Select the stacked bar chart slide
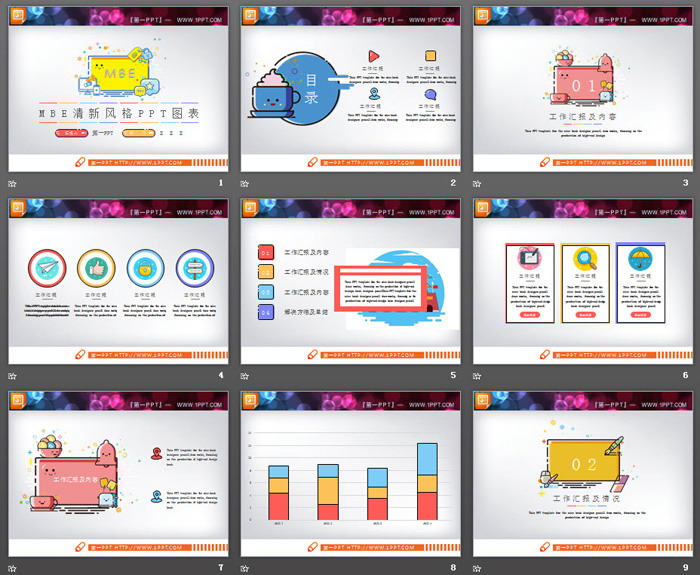The image size is (700, 575). pyautogui.click(x=350, y=473)
